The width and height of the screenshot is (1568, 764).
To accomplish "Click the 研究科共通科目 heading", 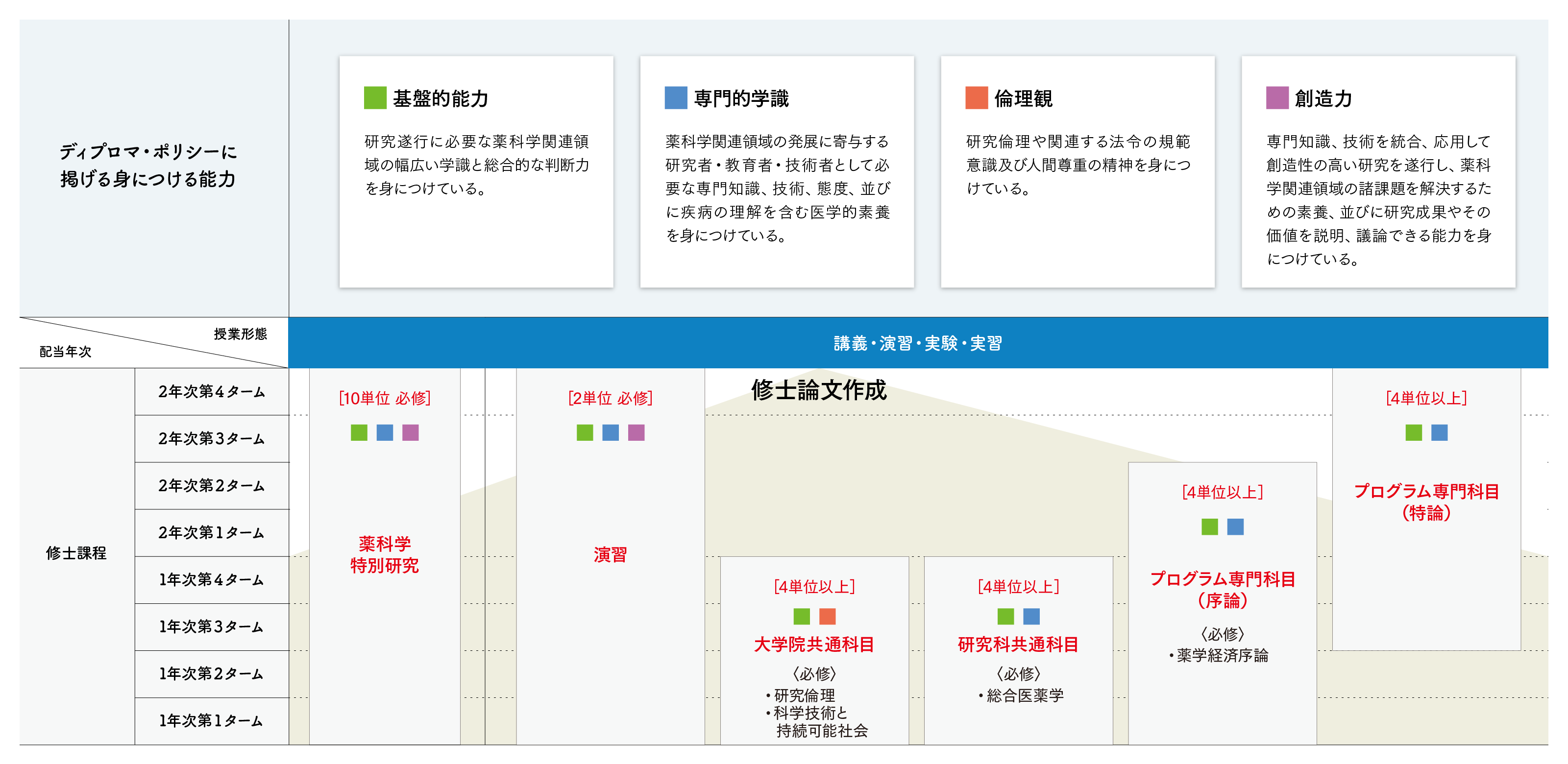I will [x=1018, y=644].
